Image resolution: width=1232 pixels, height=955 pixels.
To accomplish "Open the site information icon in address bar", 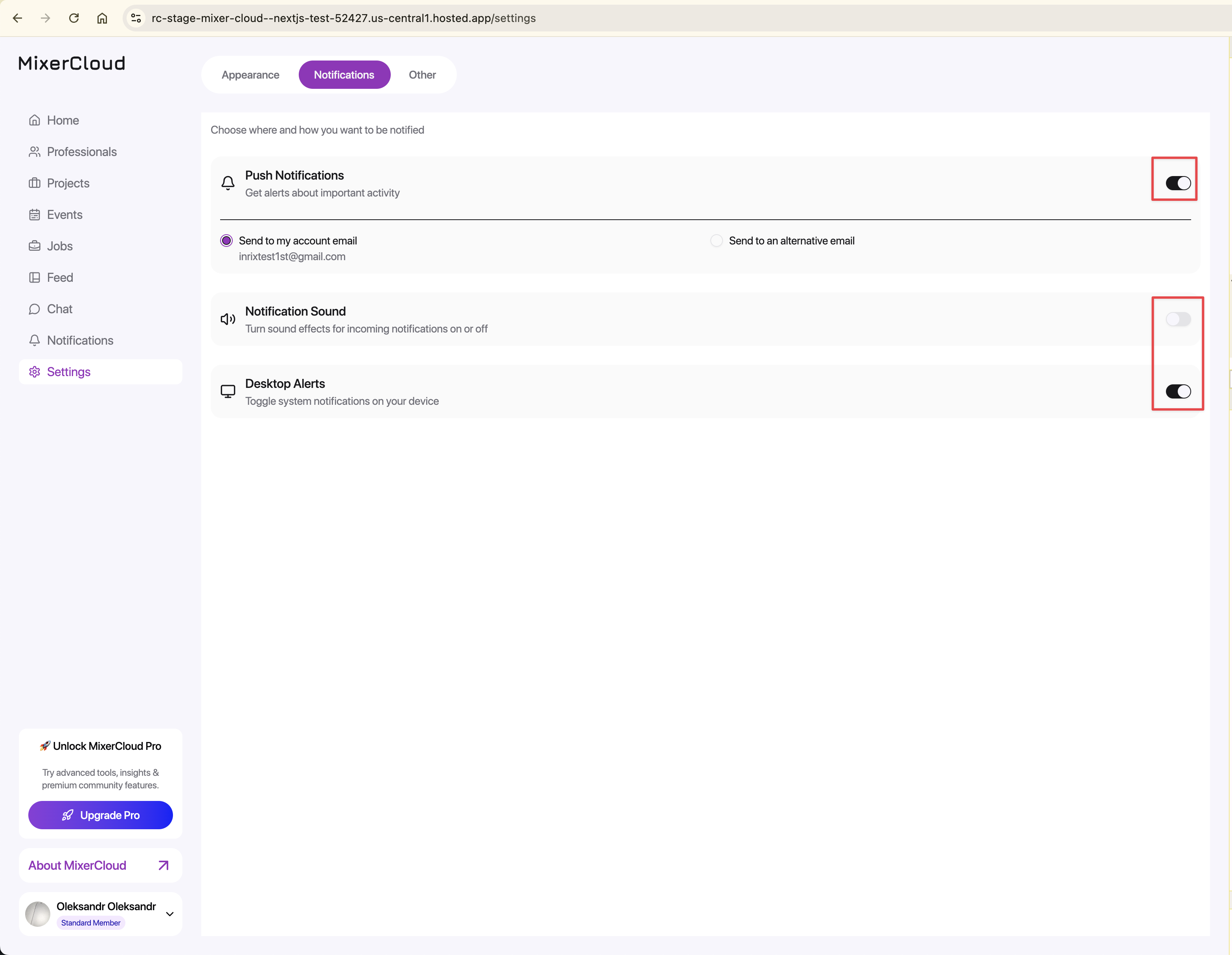I will pyautogui.click(x=136, y=18).
